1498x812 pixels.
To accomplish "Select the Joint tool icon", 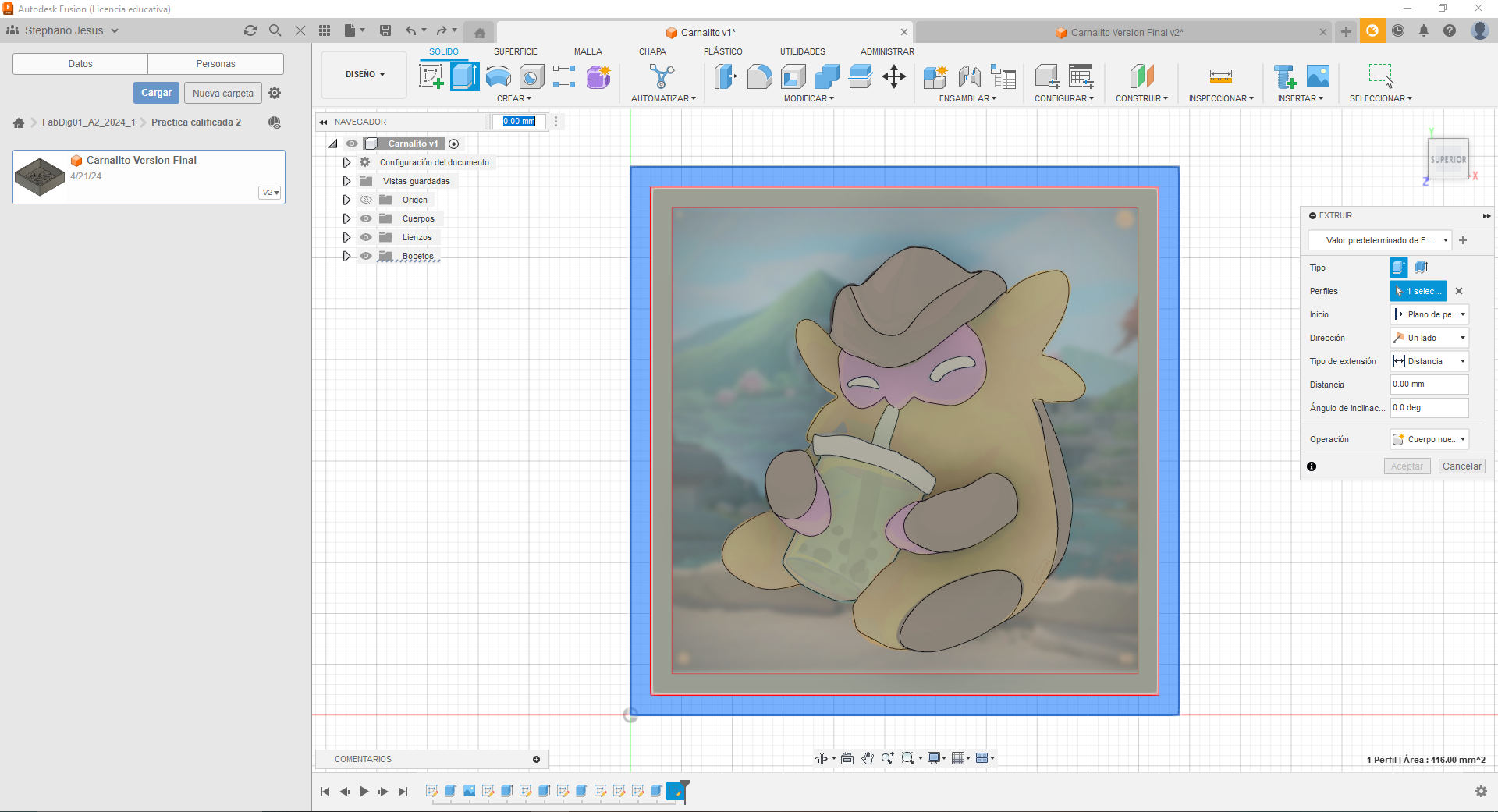I will (969, 76).
